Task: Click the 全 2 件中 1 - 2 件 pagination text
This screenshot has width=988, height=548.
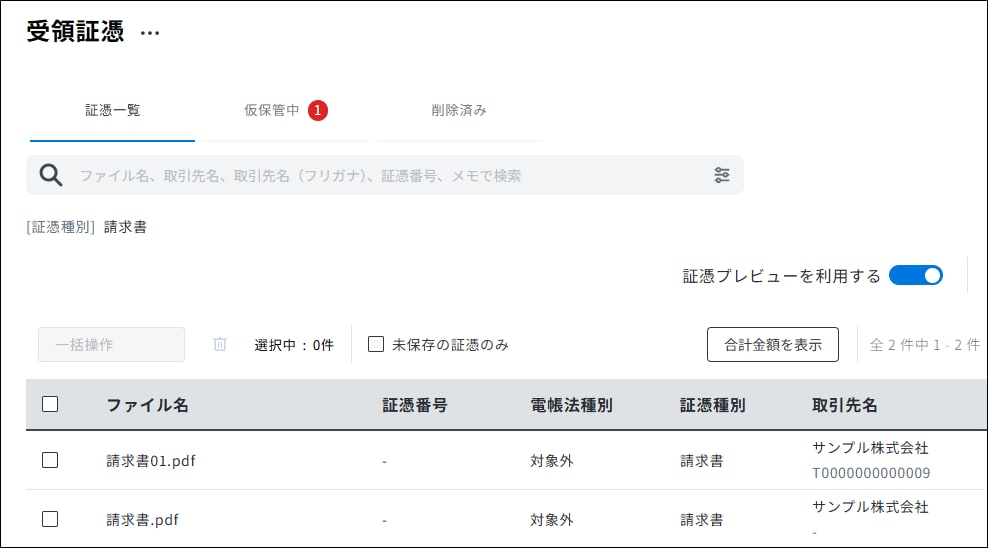Action: pyautogui.click(x=924, y=345)
